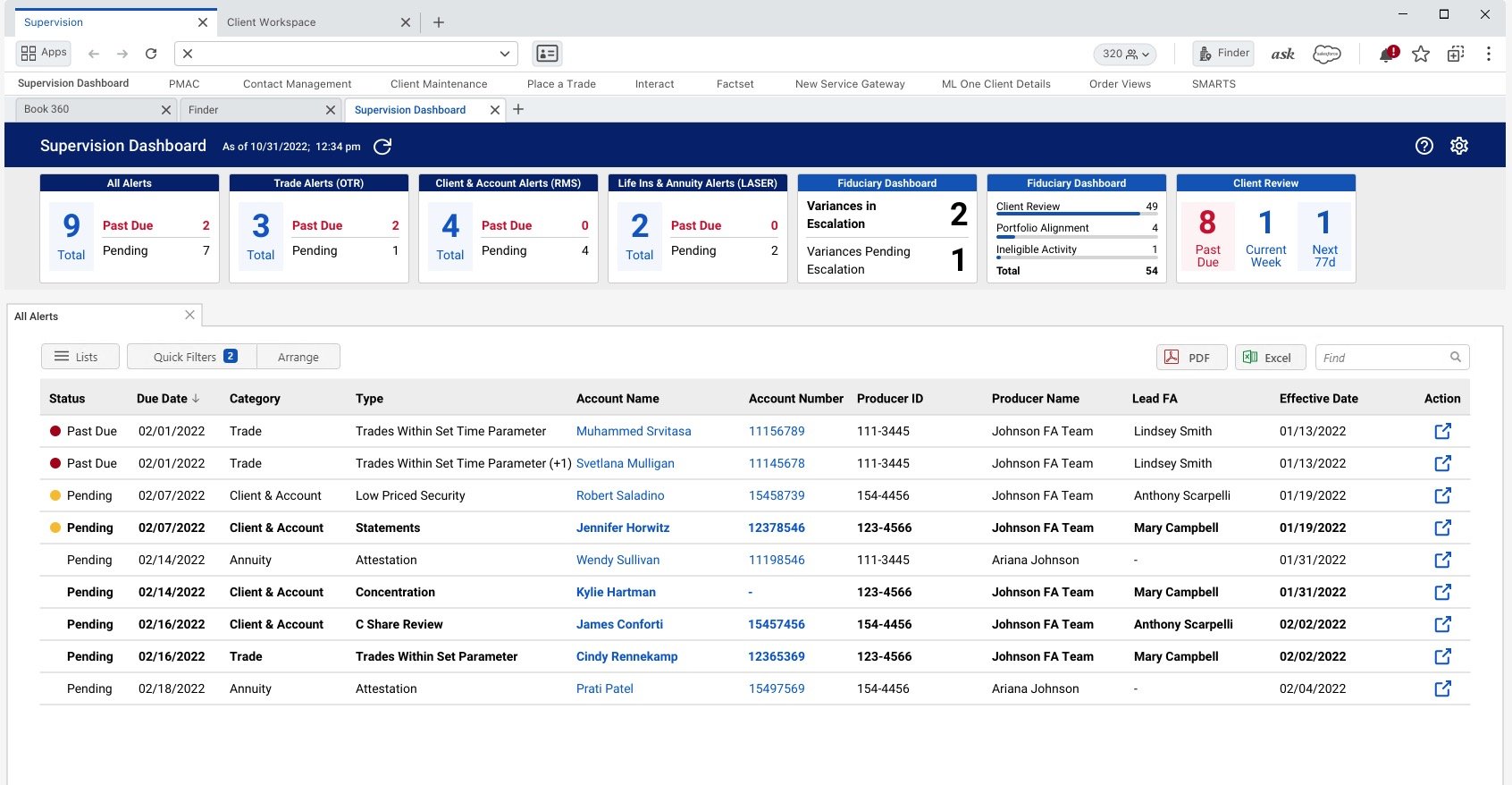The image size is (1512, 785).
Task: Clear the address field X icon
Action: coord(188,54)
